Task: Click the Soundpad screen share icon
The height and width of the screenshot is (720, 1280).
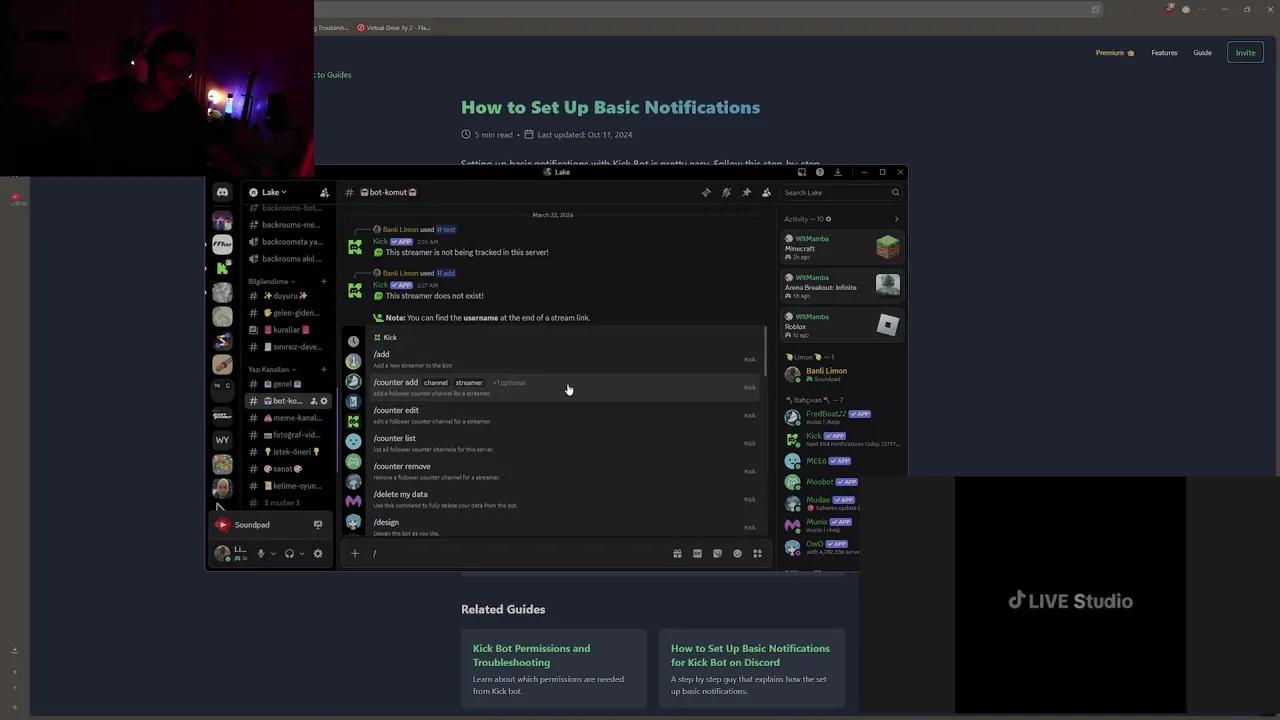Action: coord(318,524)
